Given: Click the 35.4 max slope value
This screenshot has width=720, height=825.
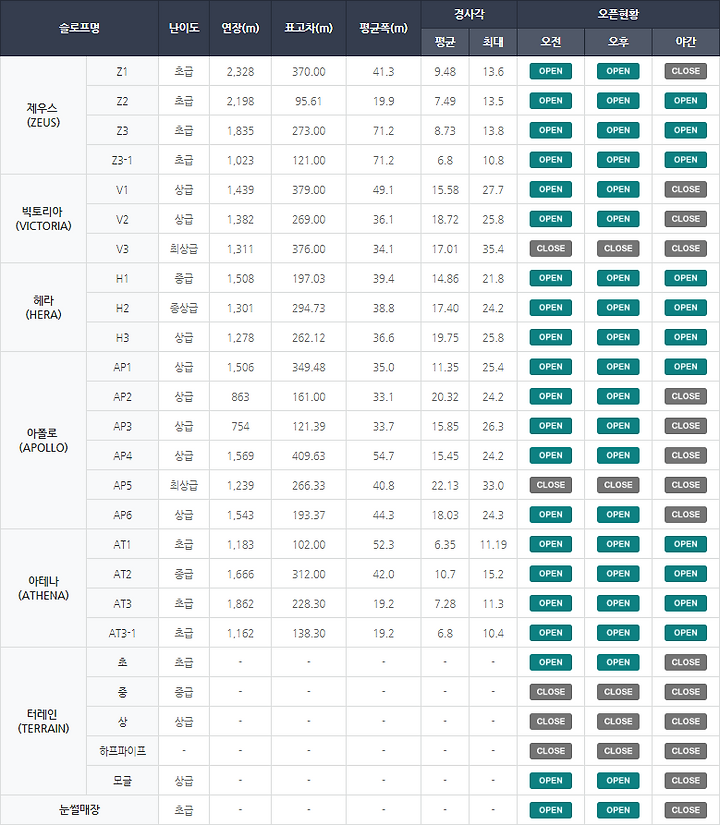Looking at the screenshot, I should (x=493, y=249).
